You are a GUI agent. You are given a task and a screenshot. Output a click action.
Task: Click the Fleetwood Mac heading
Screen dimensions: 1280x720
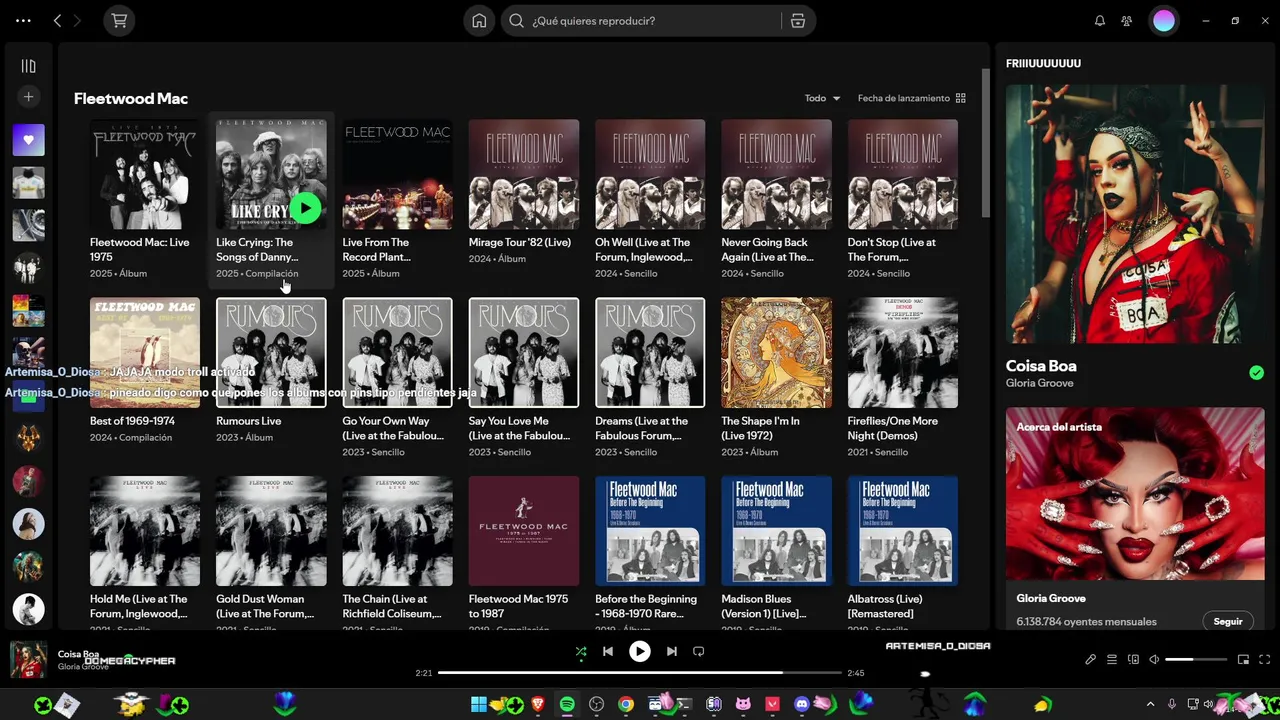131,98
